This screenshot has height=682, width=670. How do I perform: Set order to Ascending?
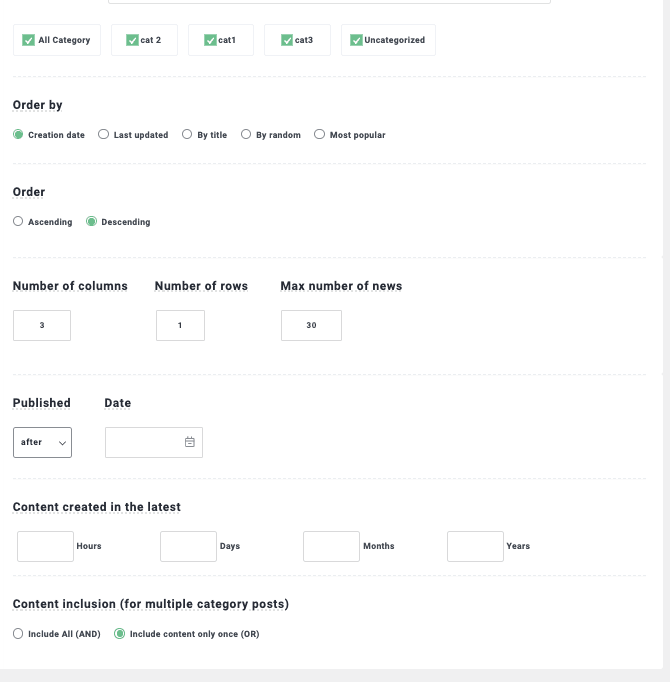(x=18, y=221)
